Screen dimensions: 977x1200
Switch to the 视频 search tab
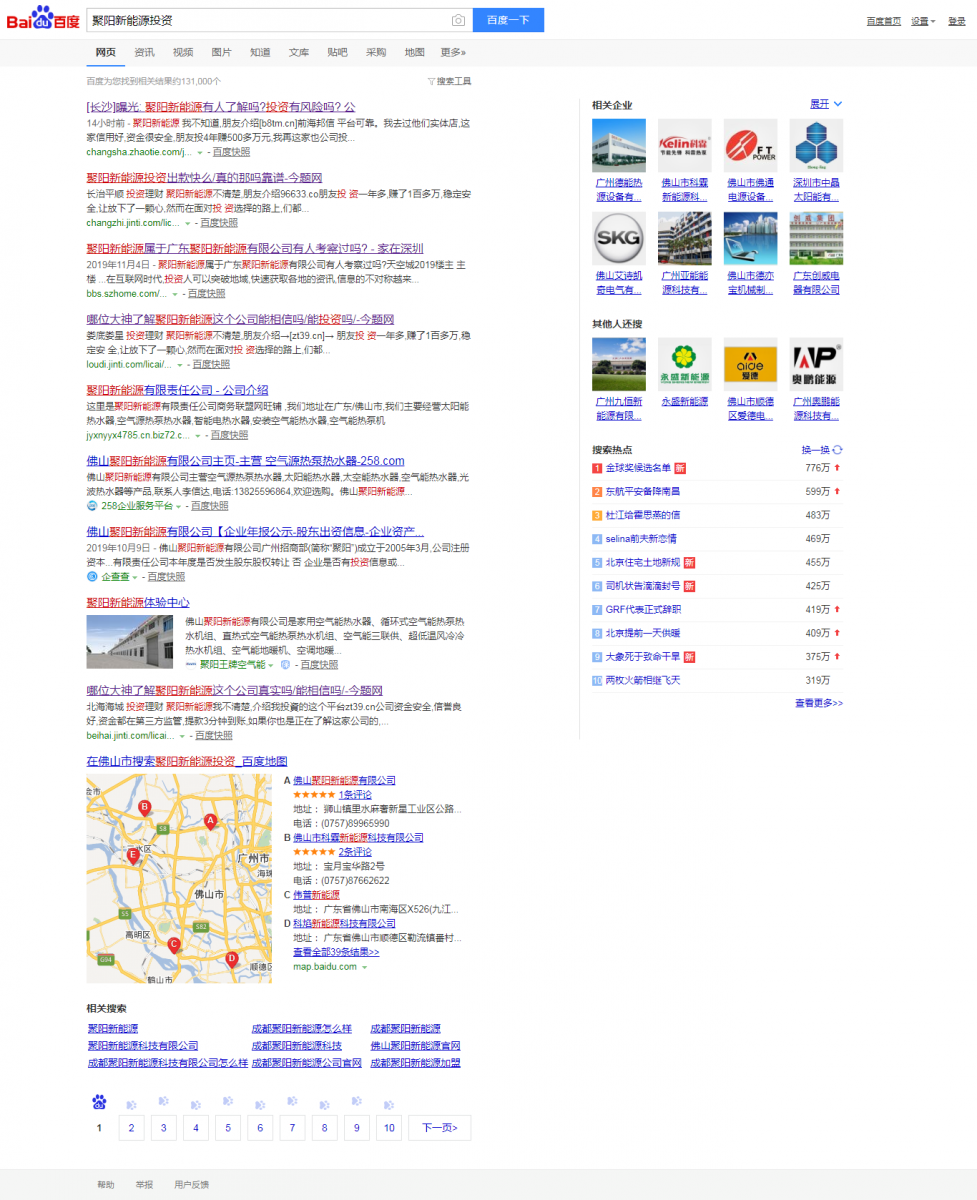pos(181,52)
